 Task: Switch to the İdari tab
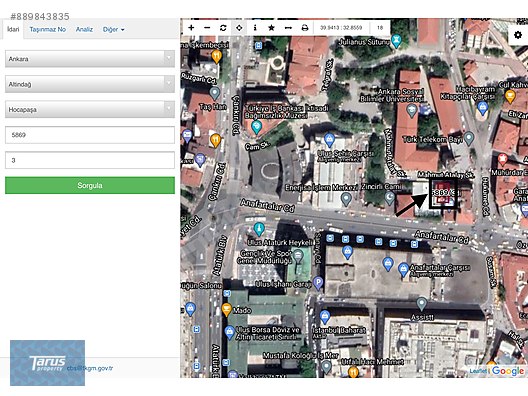13,29
